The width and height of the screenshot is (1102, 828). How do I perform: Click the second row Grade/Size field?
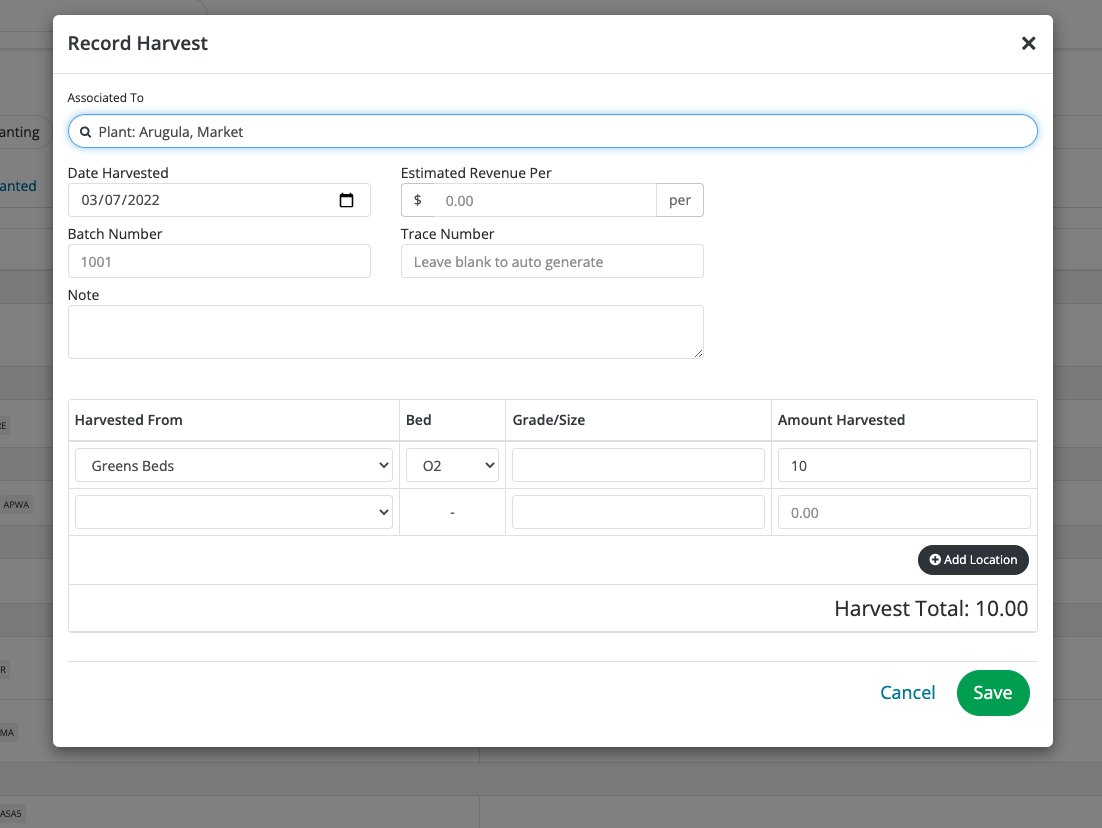[638, 512]
